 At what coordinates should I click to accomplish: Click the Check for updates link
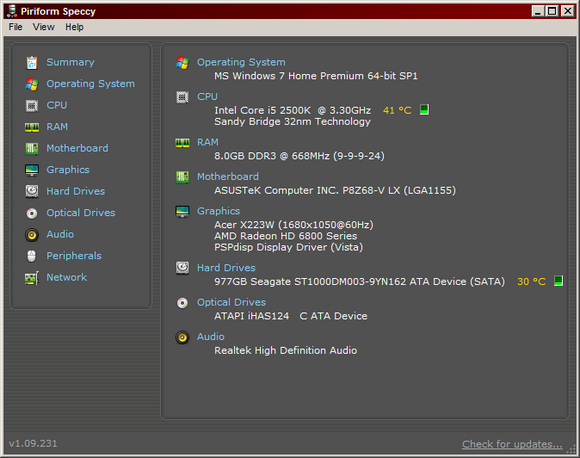click(x=512, y=444)
